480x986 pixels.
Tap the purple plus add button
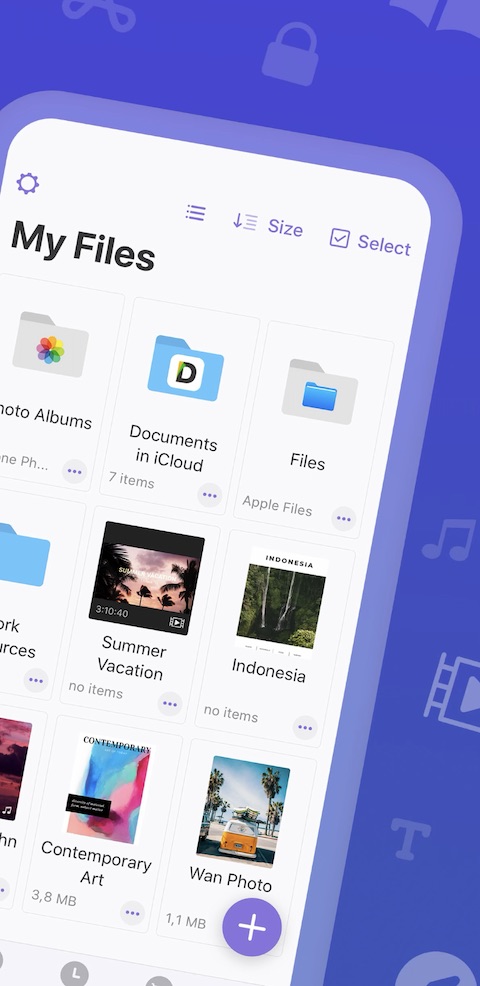pyautogui.click(x=252, y=928)
